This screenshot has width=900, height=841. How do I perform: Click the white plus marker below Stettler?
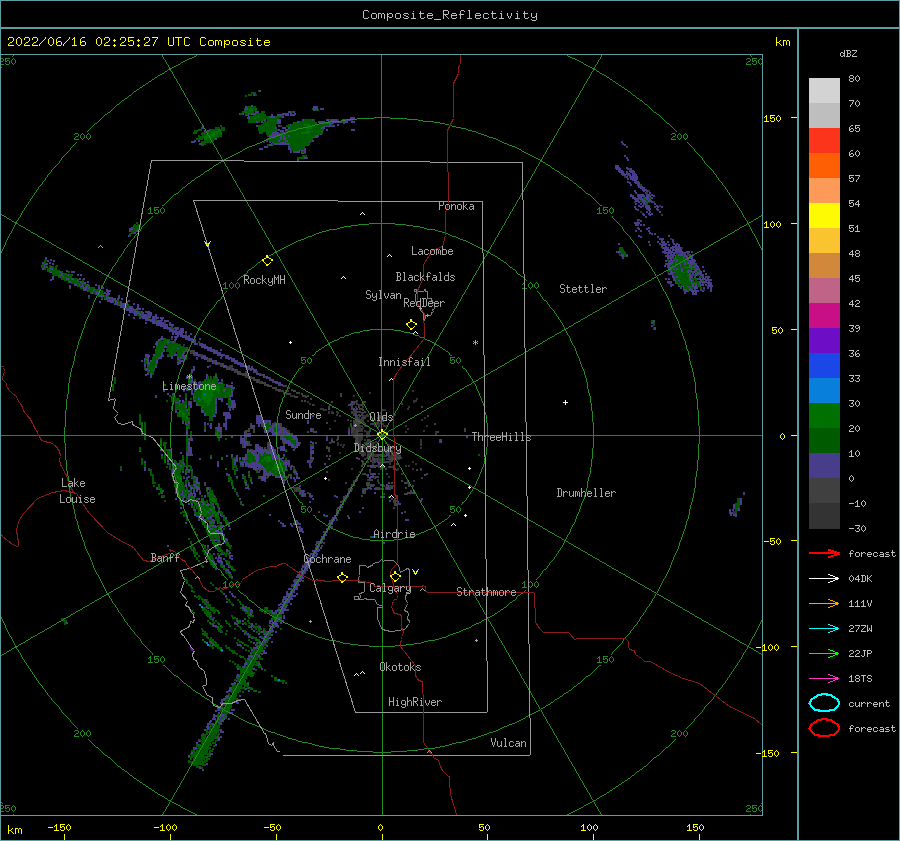[x=565, y=402]
